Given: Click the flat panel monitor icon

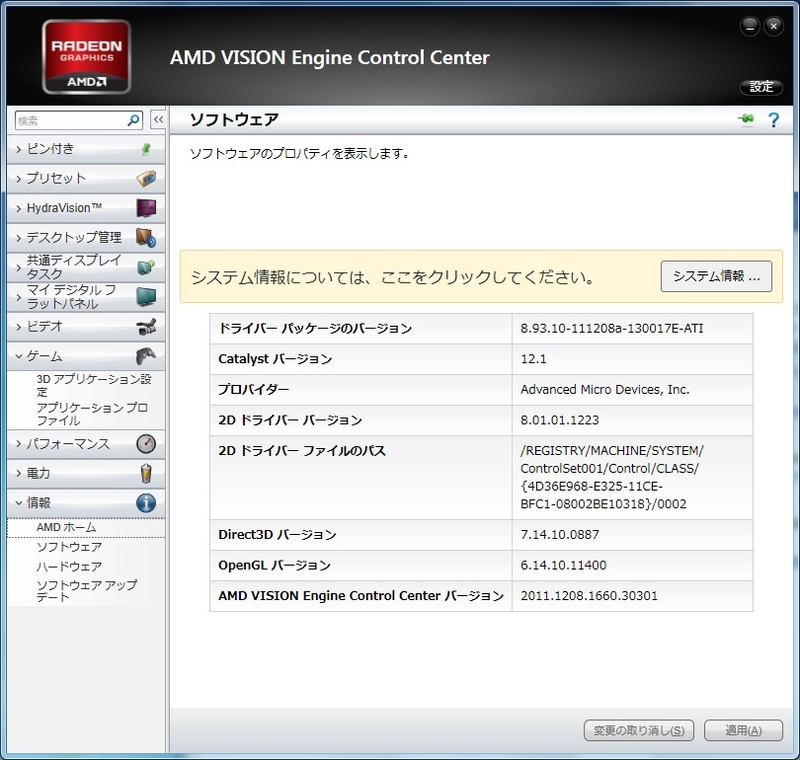Looking at the screenshot, I should (x=146, y=296).
